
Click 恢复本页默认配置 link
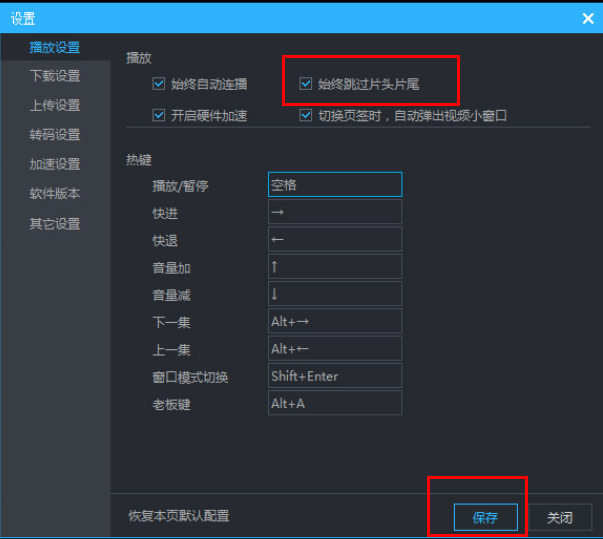(x=179, y=517)
